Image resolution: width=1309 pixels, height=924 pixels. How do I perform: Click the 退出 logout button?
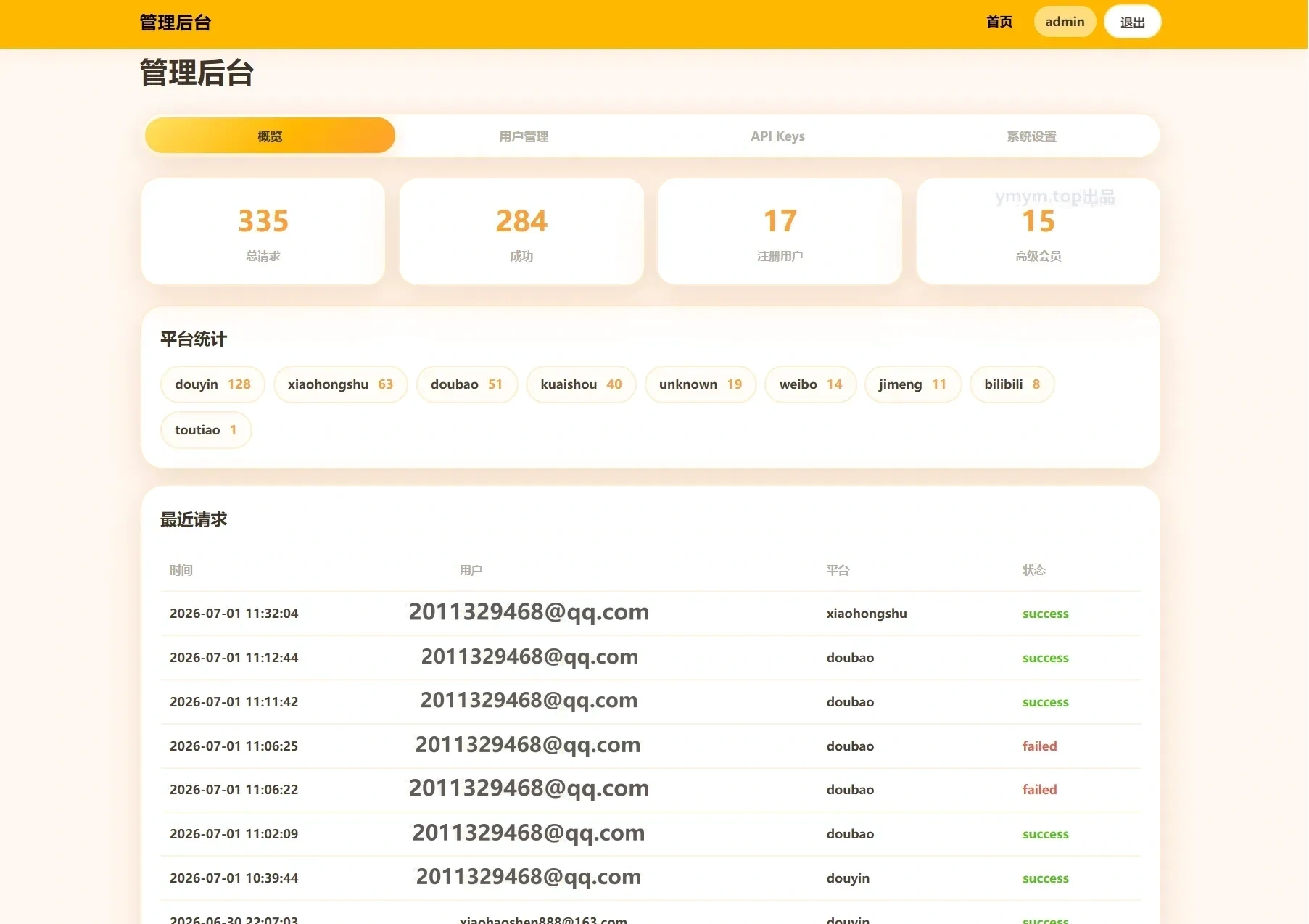[x=1132, y=22]
